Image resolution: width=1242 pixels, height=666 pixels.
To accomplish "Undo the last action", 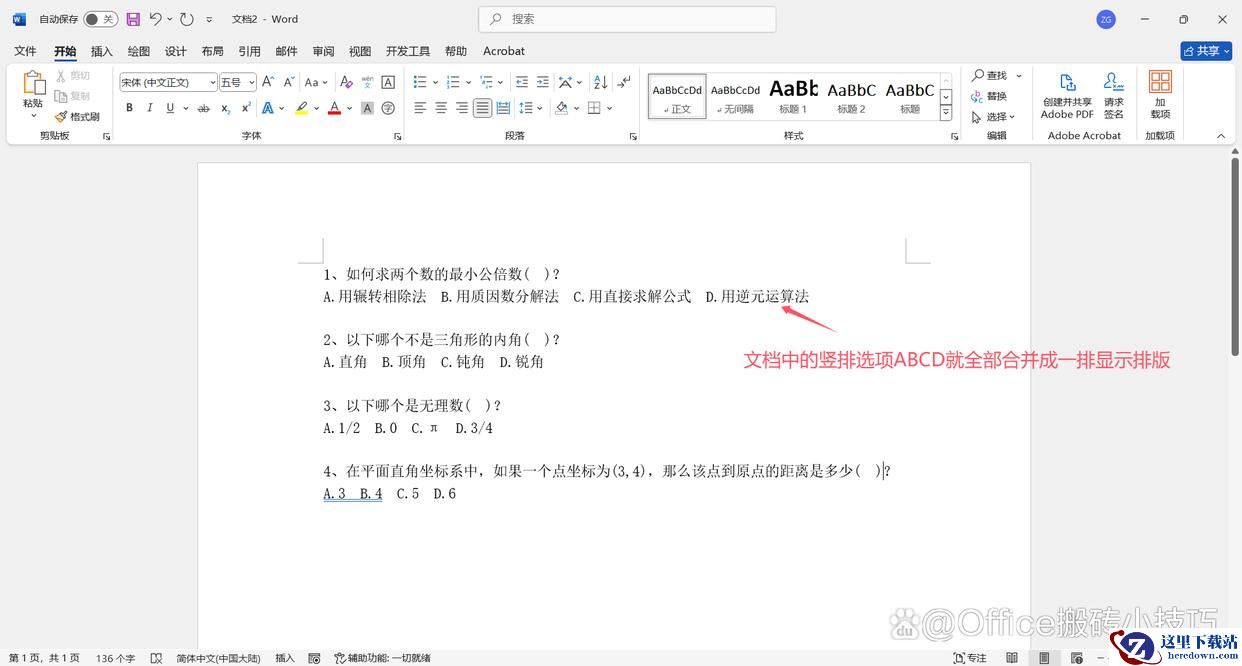I will [155, 19].
